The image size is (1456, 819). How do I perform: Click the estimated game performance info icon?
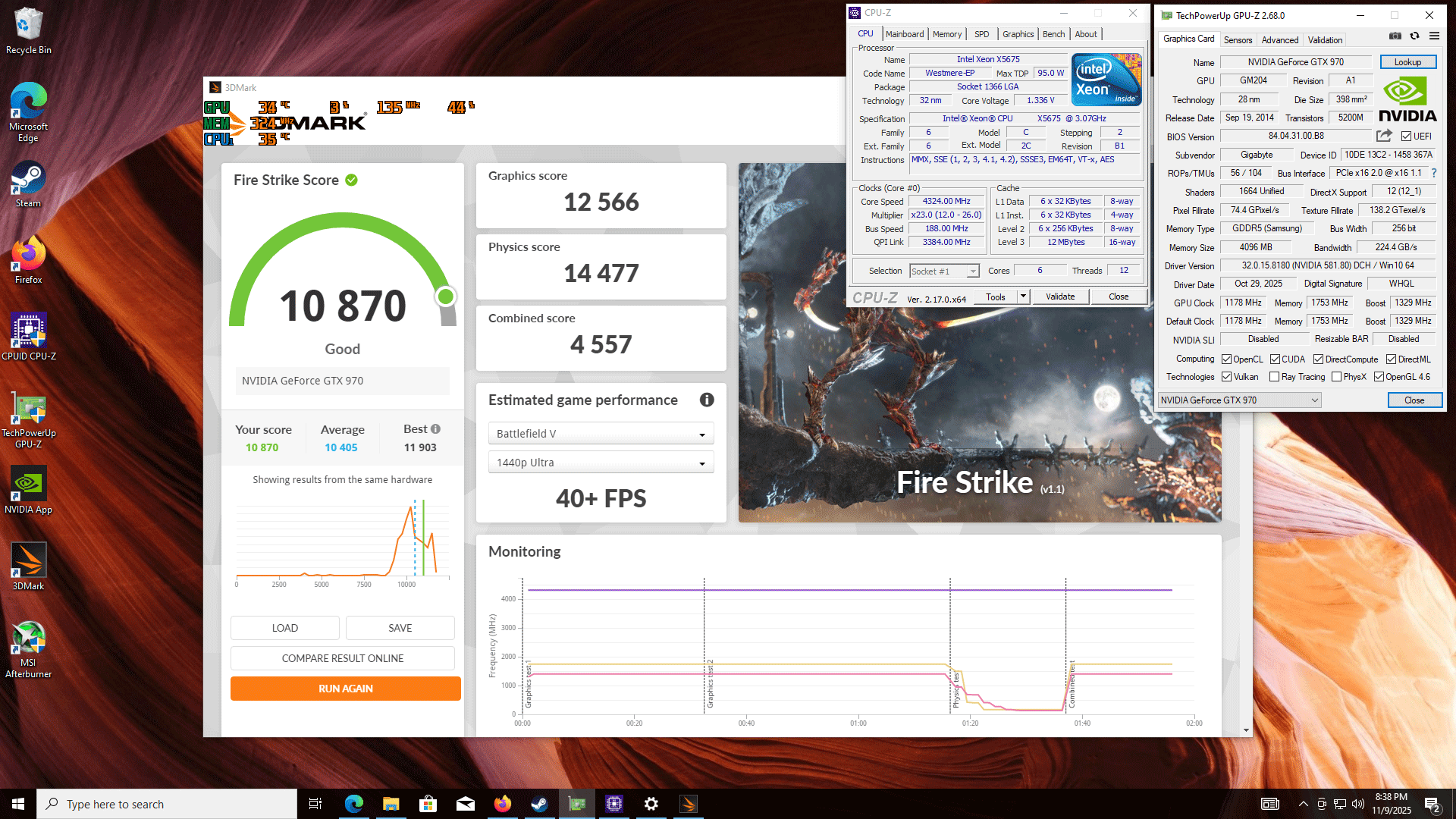point(707,400)
